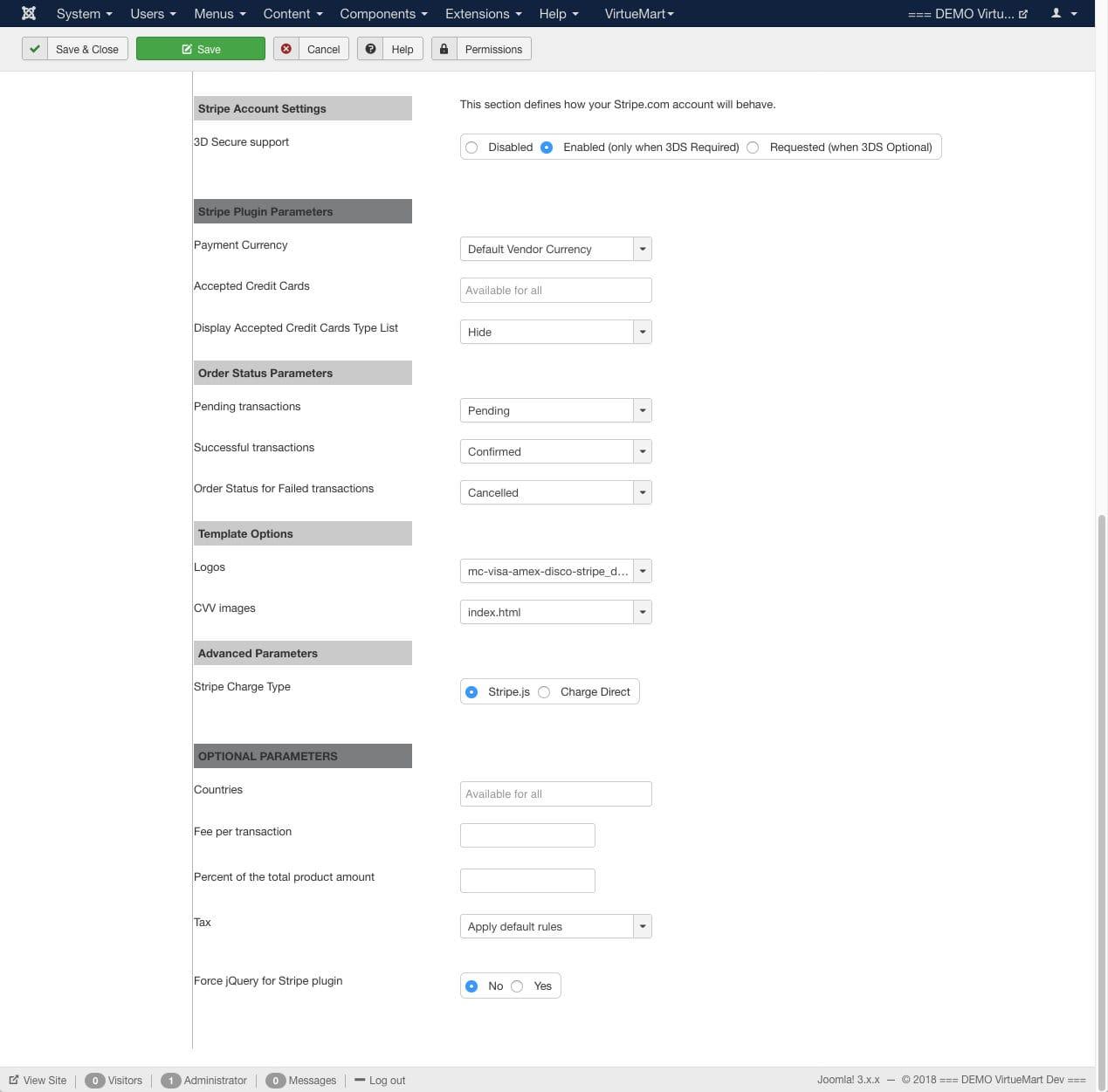Open the VirtueMart menu
The width and height of the screenshot is (1108, 1092).
(639, 14)
